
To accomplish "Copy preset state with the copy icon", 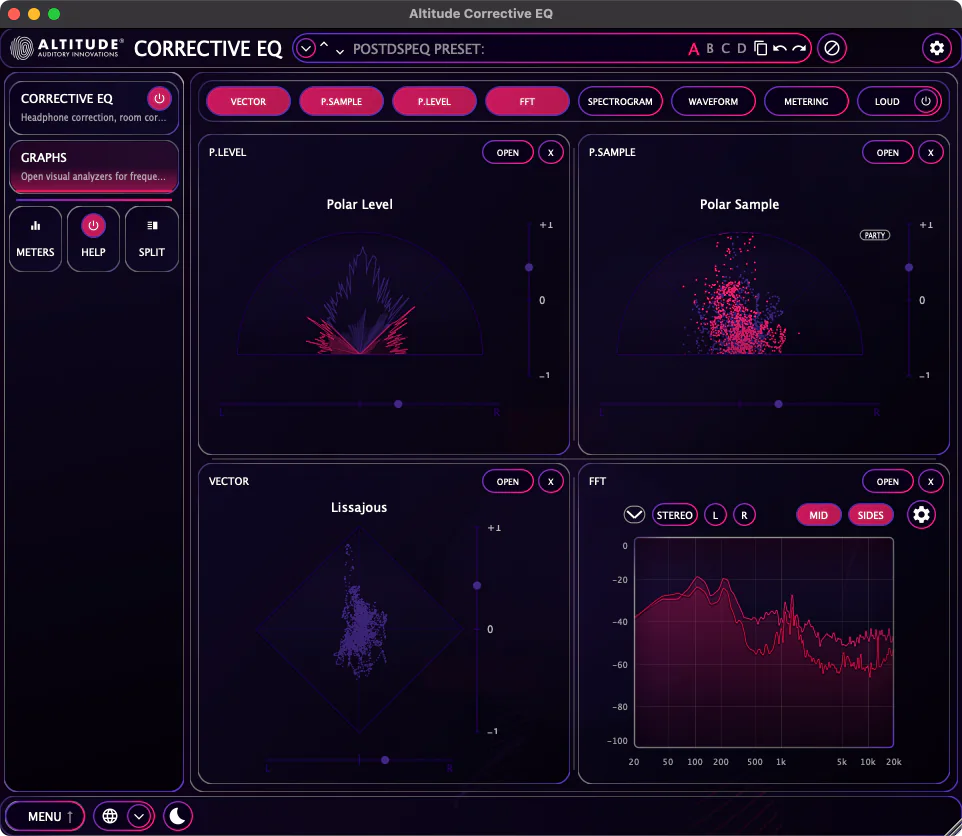I will click(760, 48).
